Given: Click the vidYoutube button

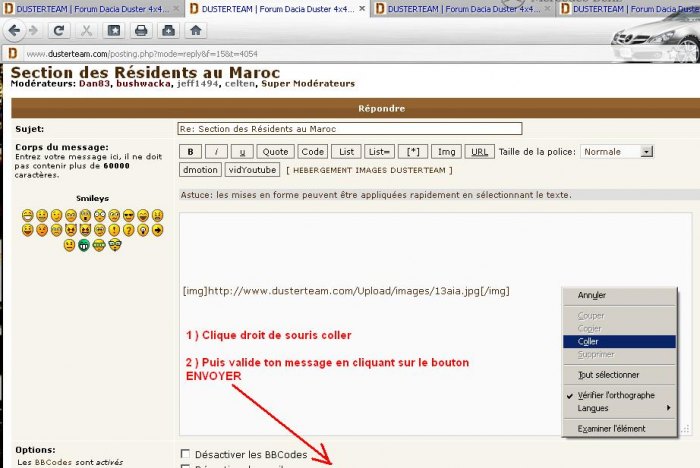Looking at the screenshot, I should click(252, 170).
